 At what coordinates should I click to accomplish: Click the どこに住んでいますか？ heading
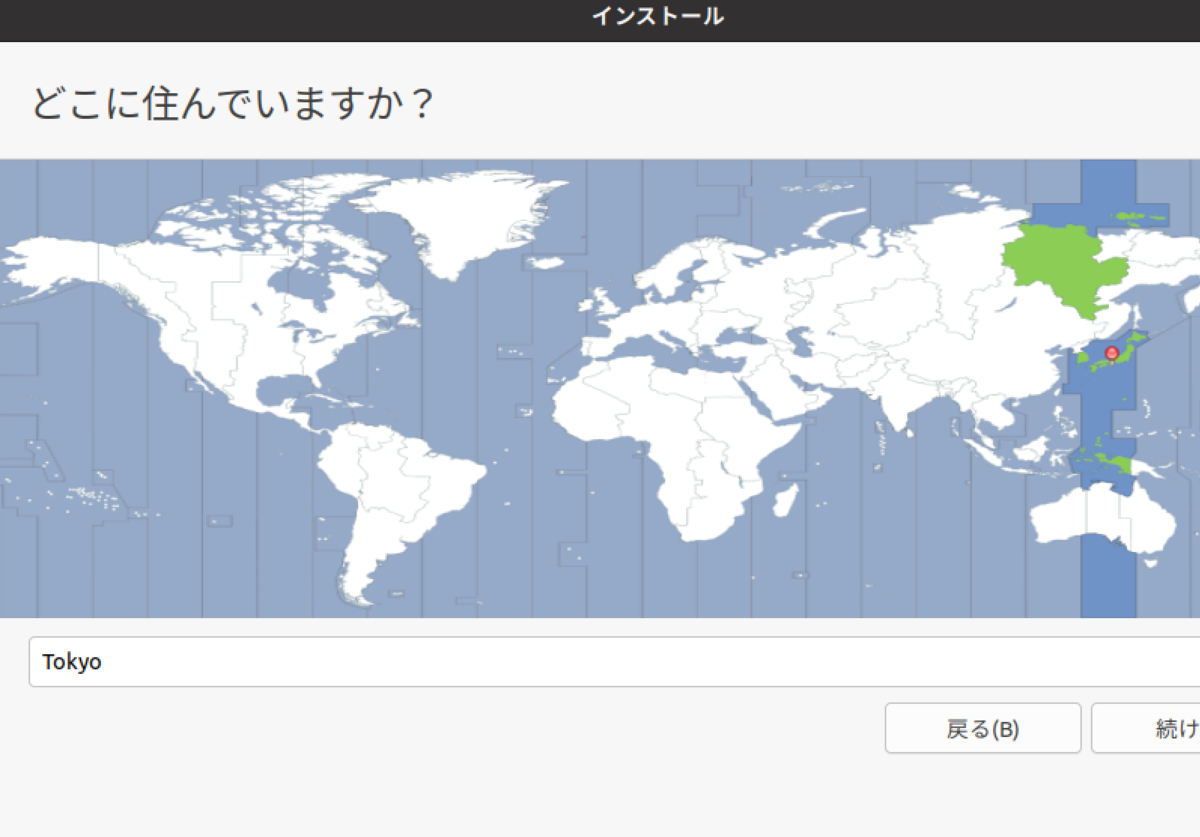232,103
